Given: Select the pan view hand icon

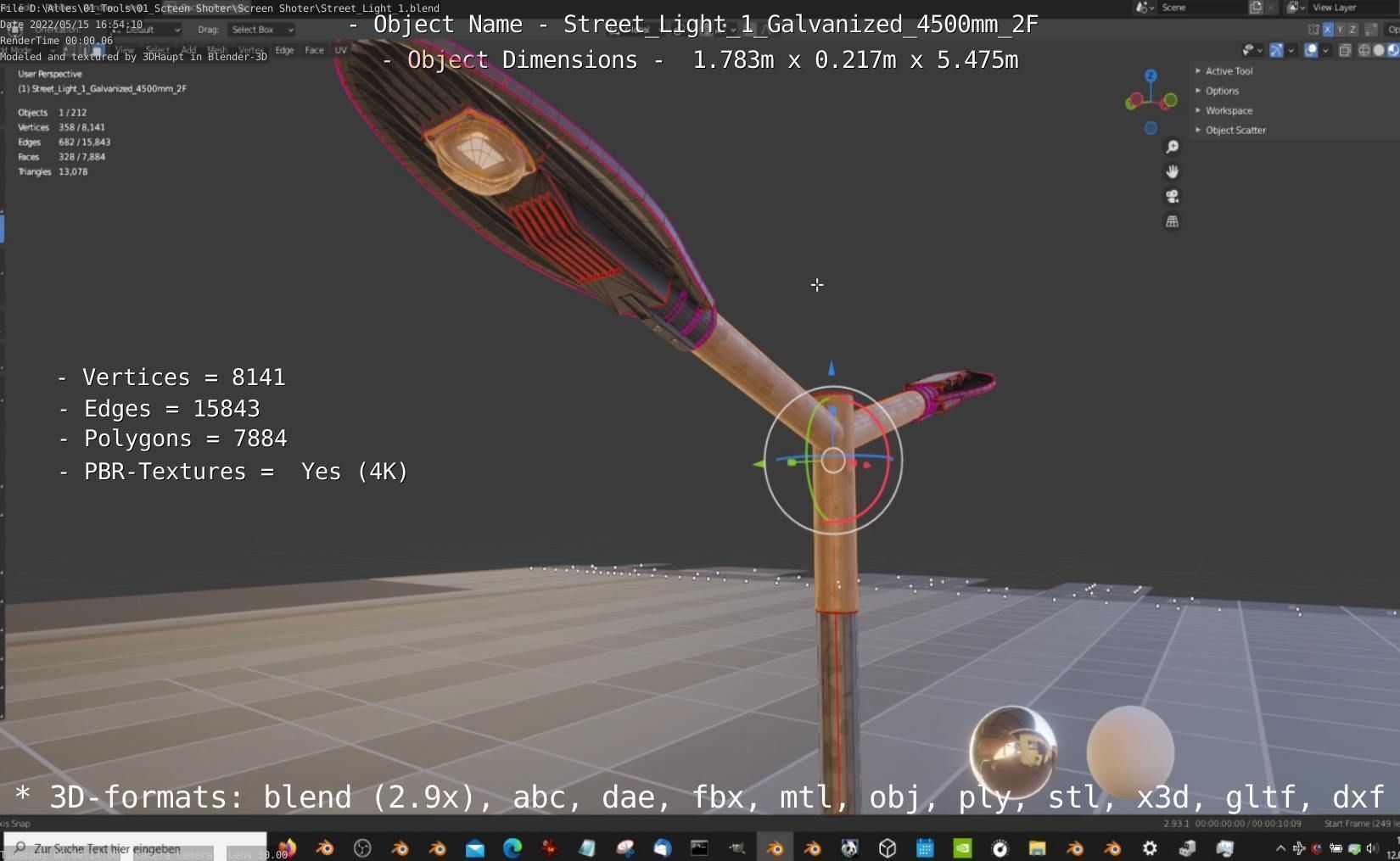Looking at the screenshot, I should point(1172,171).
